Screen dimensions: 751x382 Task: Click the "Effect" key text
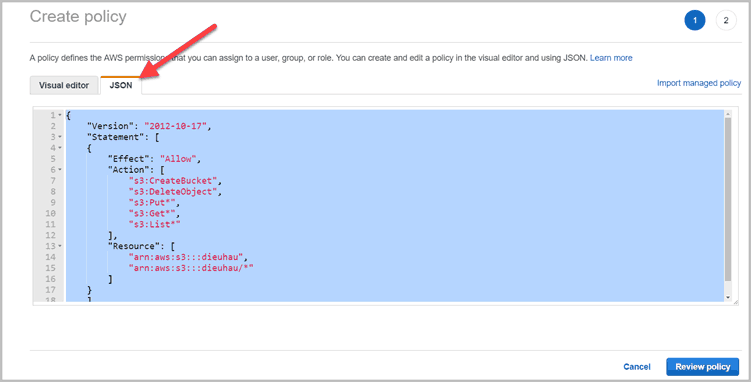(128, 159)
